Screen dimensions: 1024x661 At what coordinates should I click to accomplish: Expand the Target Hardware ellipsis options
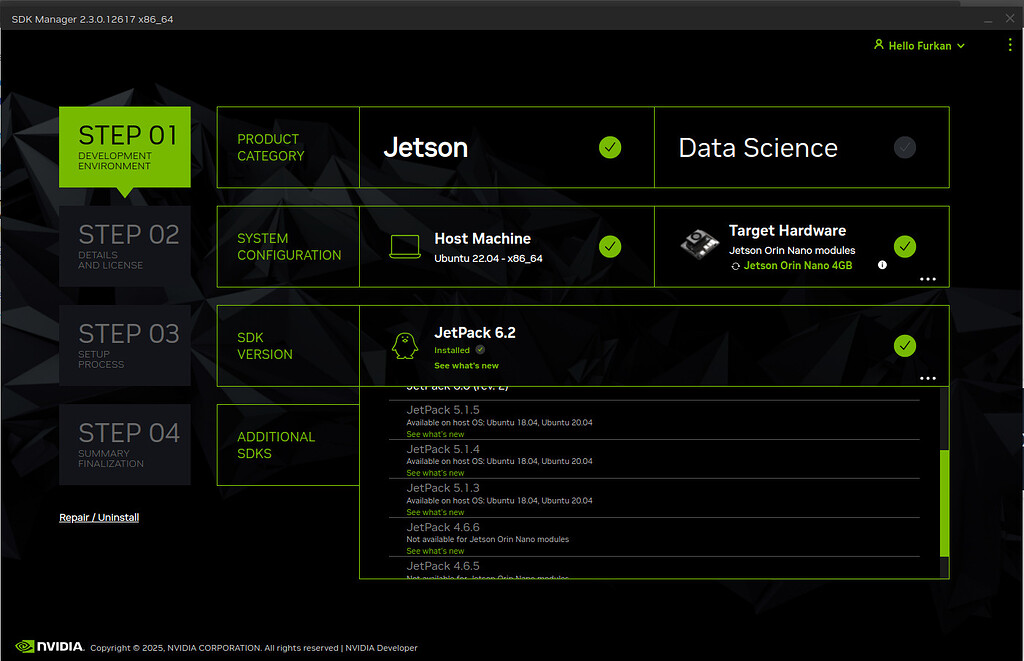pyautogui.click(x=927, y=279)
